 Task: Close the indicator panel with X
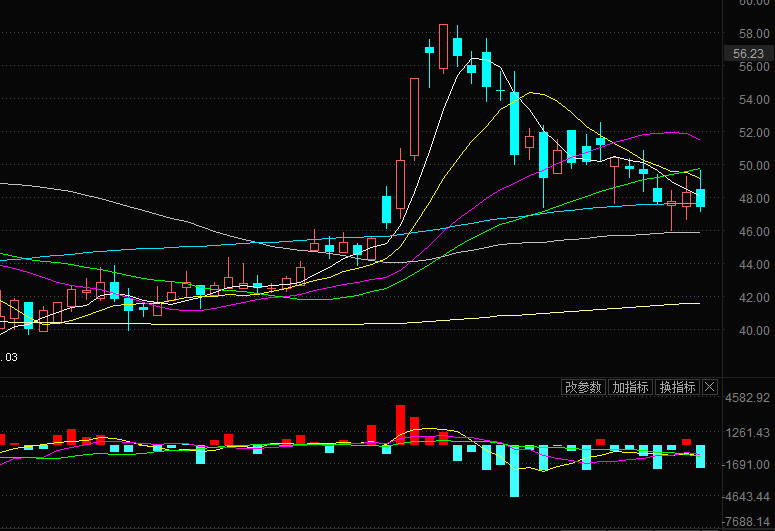tap(710, 387)
